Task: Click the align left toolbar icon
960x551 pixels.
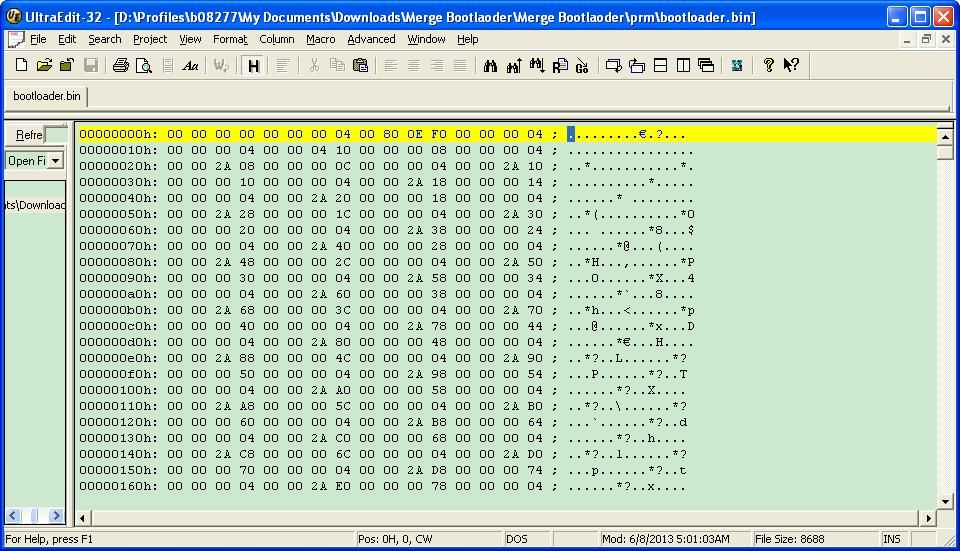Action: [x=391, y=65]
